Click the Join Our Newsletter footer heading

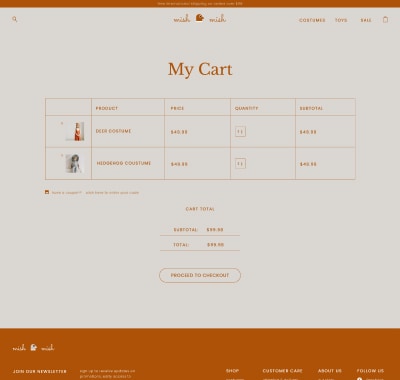(x=40, y=371)
